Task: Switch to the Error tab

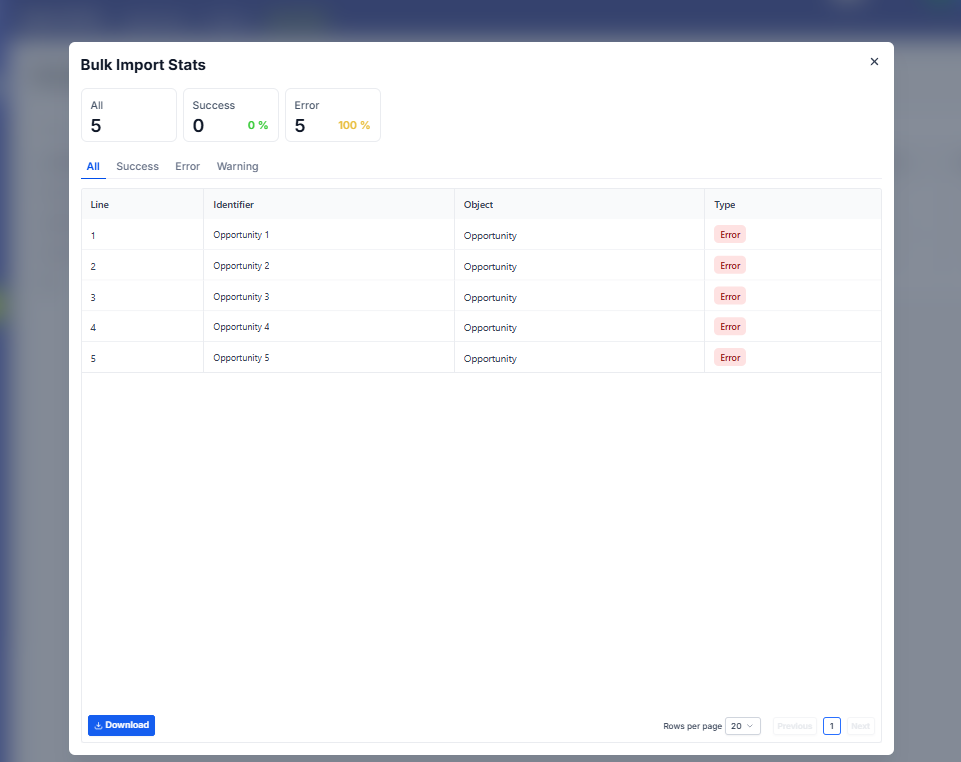Action: tap(187, 166)
